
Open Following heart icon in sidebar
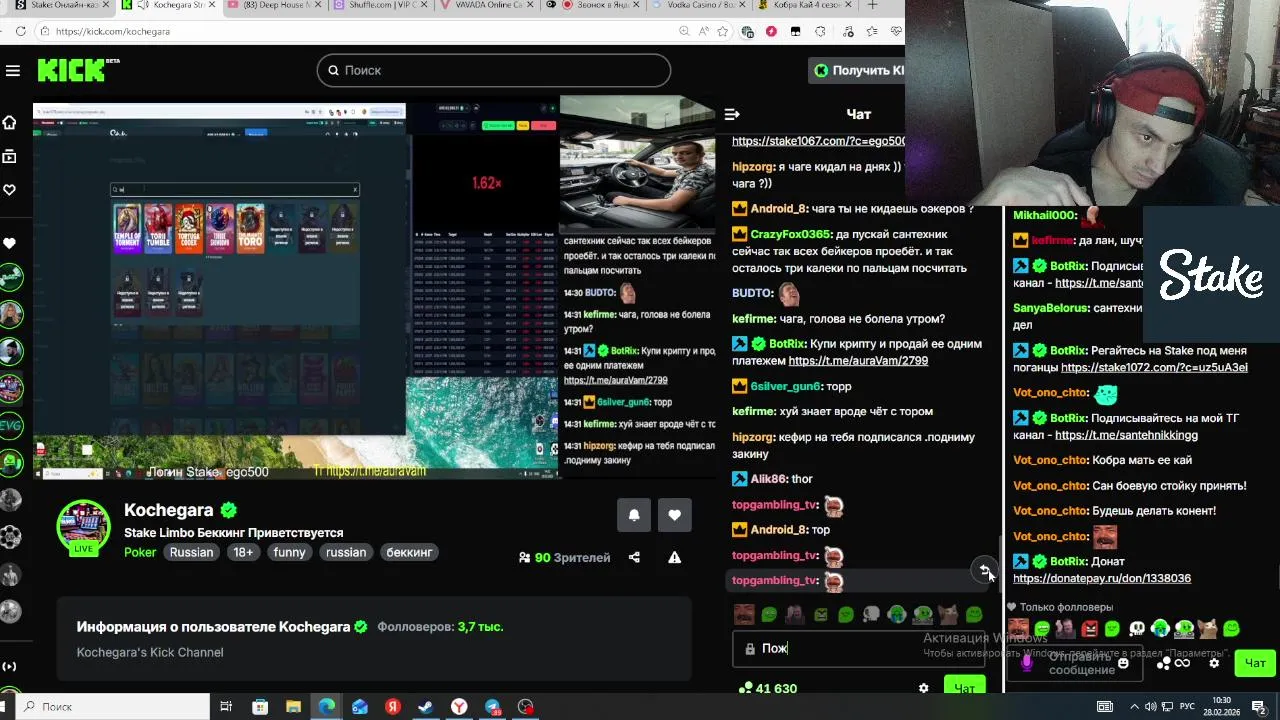point(9,190)
